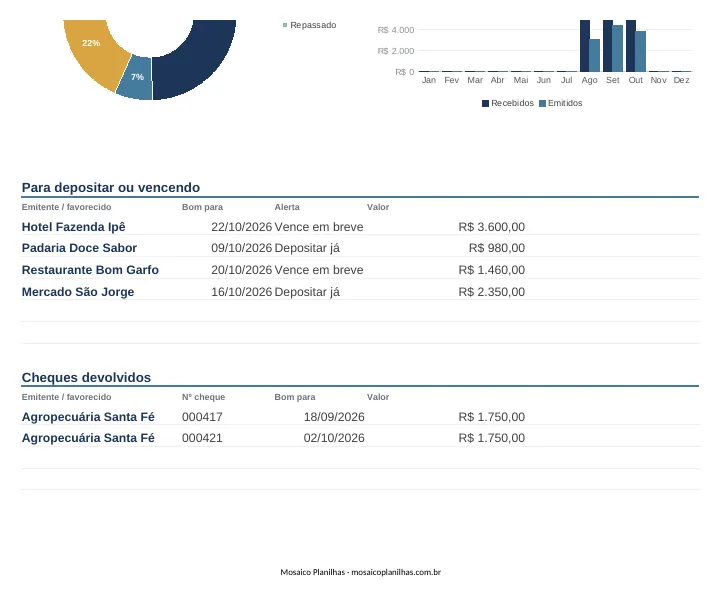Click the Emitidos legend swatch

(542, 104)
